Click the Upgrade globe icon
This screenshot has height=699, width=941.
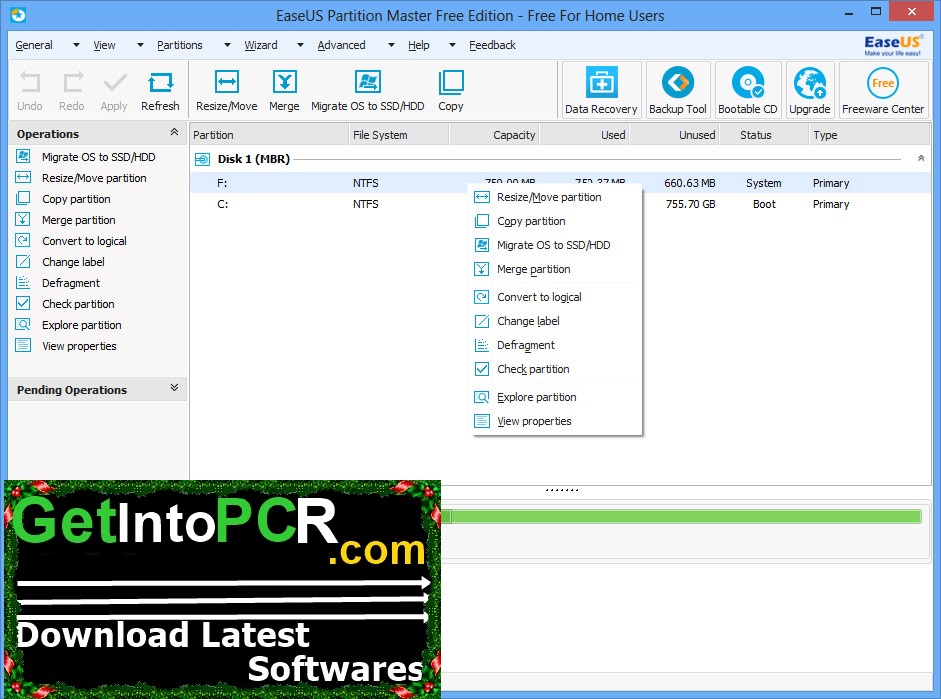pos(810,83)
